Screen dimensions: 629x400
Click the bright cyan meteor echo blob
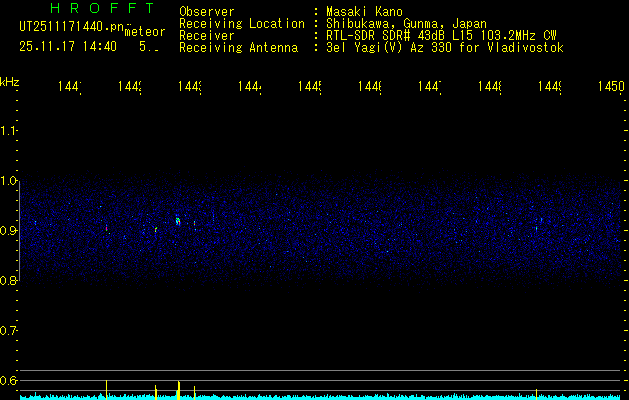(x=178, y=220)
